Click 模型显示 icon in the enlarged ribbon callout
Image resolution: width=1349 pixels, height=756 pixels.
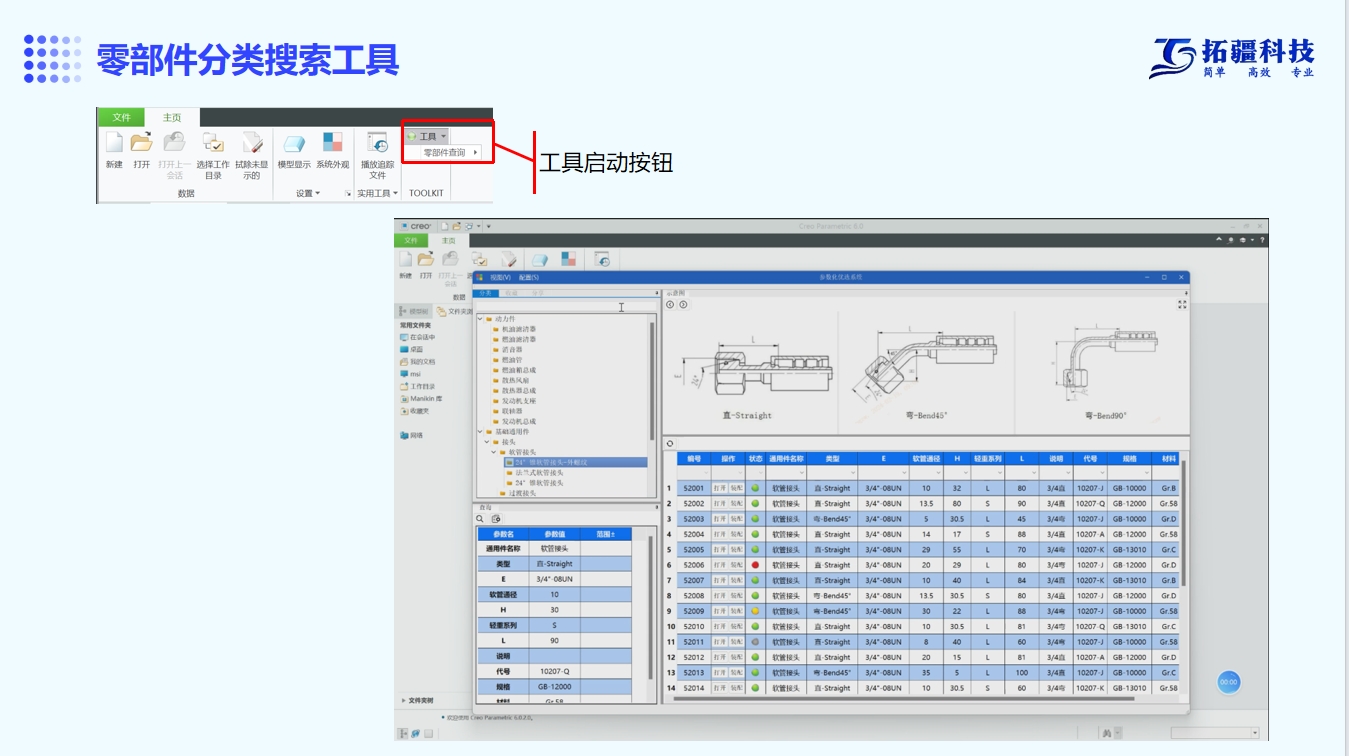click(294, 143)
